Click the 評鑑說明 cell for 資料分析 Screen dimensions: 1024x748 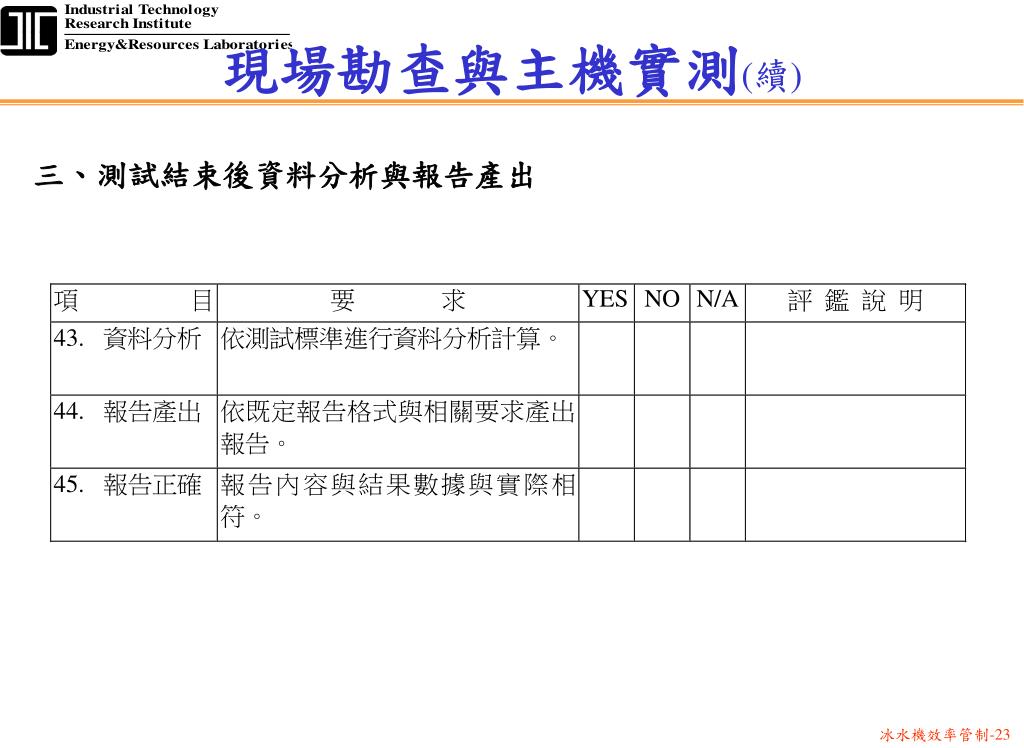[855, 358]
